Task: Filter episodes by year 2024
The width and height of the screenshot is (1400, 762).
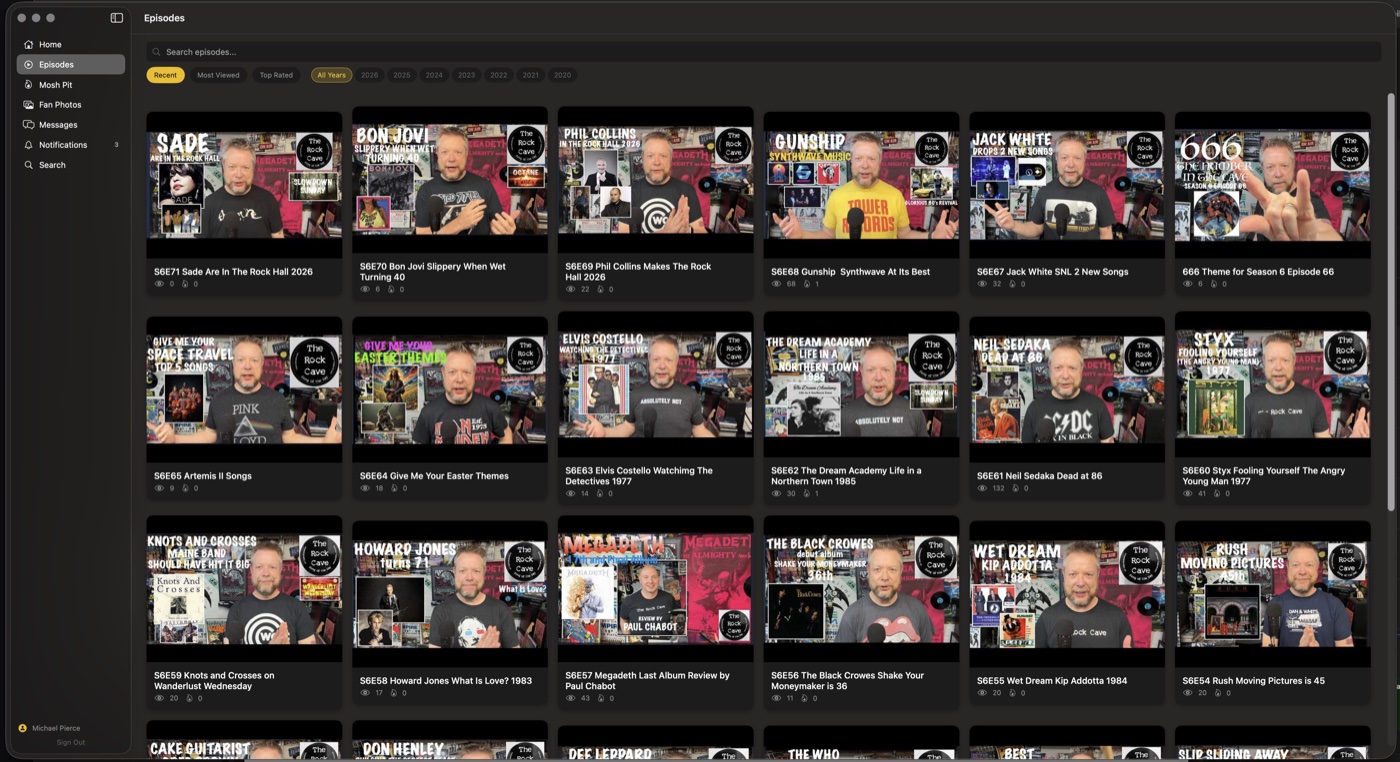Action: coord(434,74)
